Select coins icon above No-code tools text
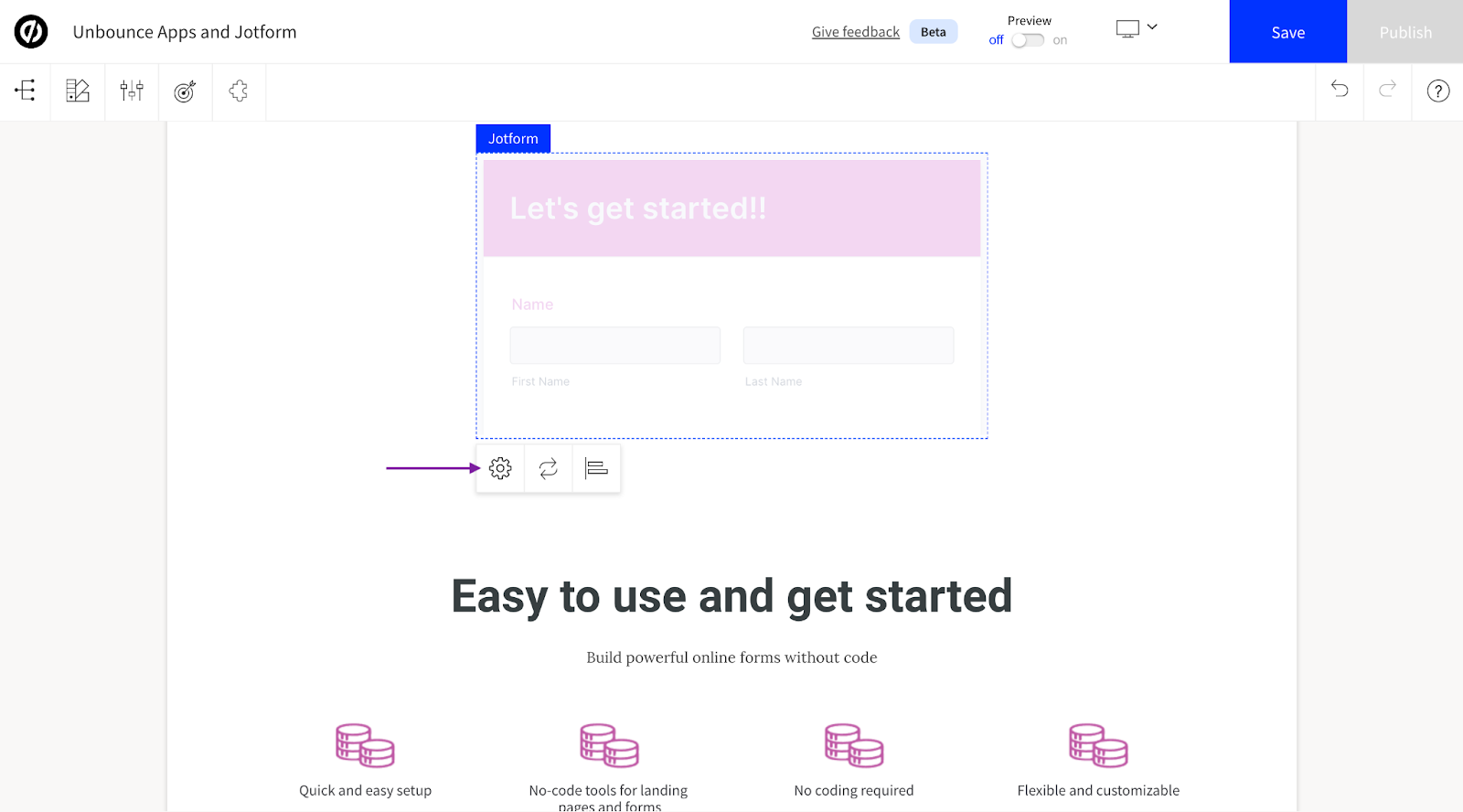 coord(609,745)
